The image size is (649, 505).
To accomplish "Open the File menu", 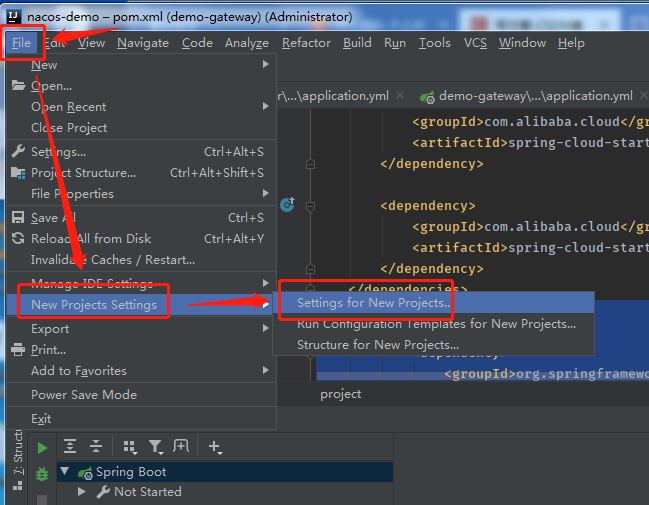I will 21,43.
